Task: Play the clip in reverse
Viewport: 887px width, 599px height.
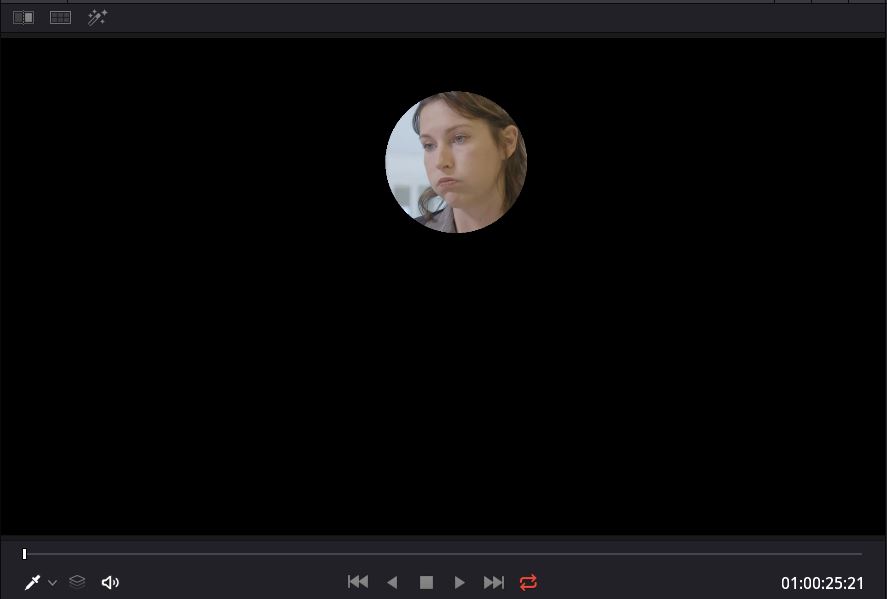Action: [392, 582]
